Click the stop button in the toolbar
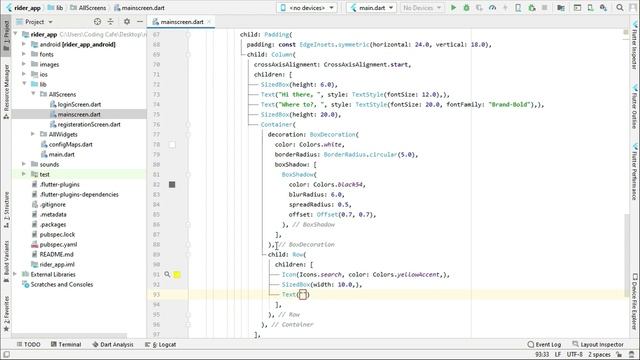This screenshot has width=640, height=360. coord(544,8)
